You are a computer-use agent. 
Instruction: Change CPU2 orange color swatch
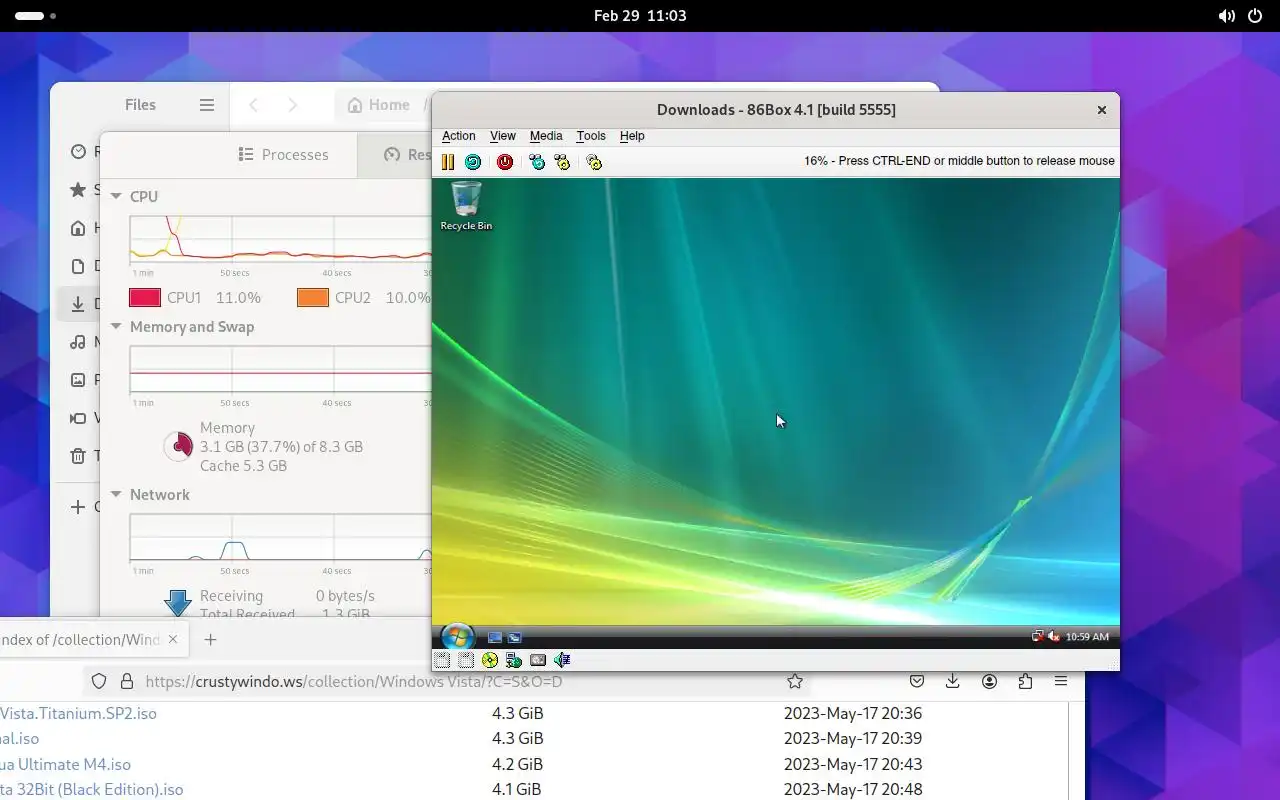[313, 298]
